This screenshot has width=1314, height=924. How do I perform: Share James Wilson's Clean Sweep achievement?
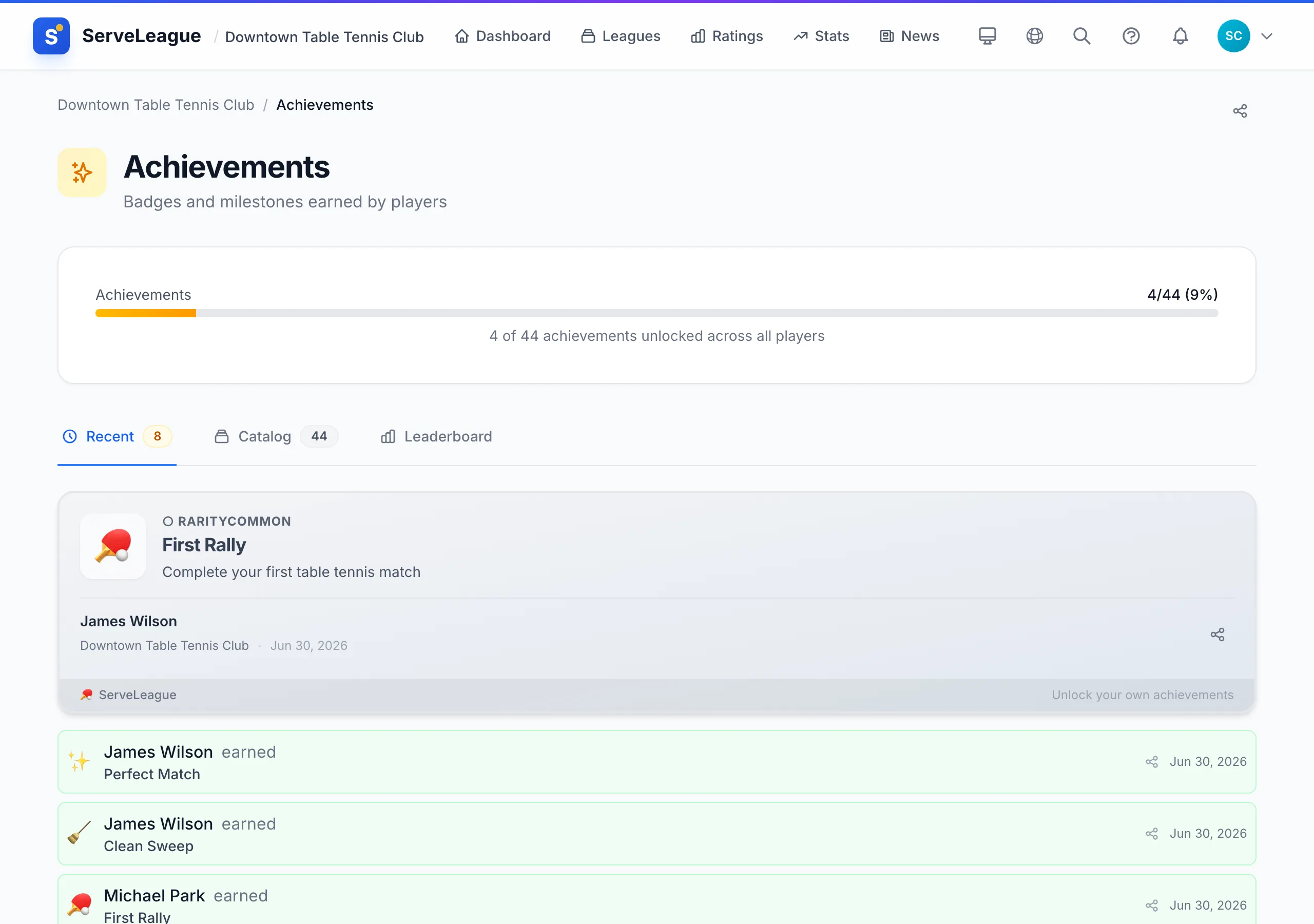(x=1151, y=834)
